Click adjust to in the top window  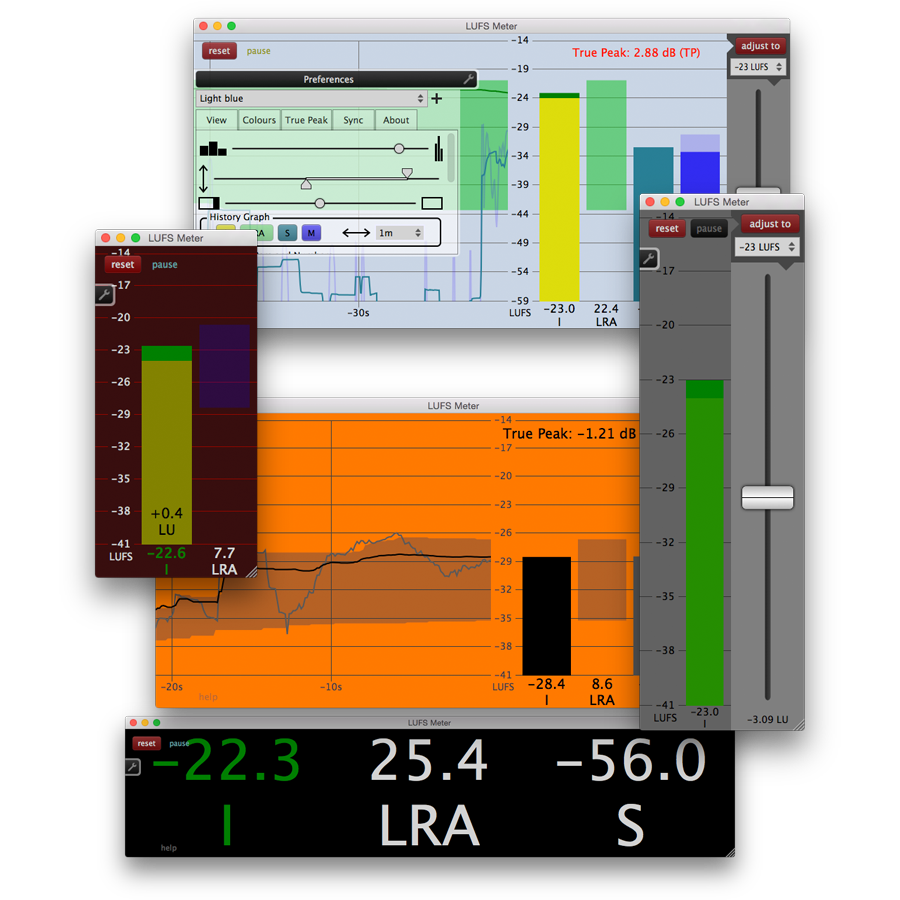[761, 46]
